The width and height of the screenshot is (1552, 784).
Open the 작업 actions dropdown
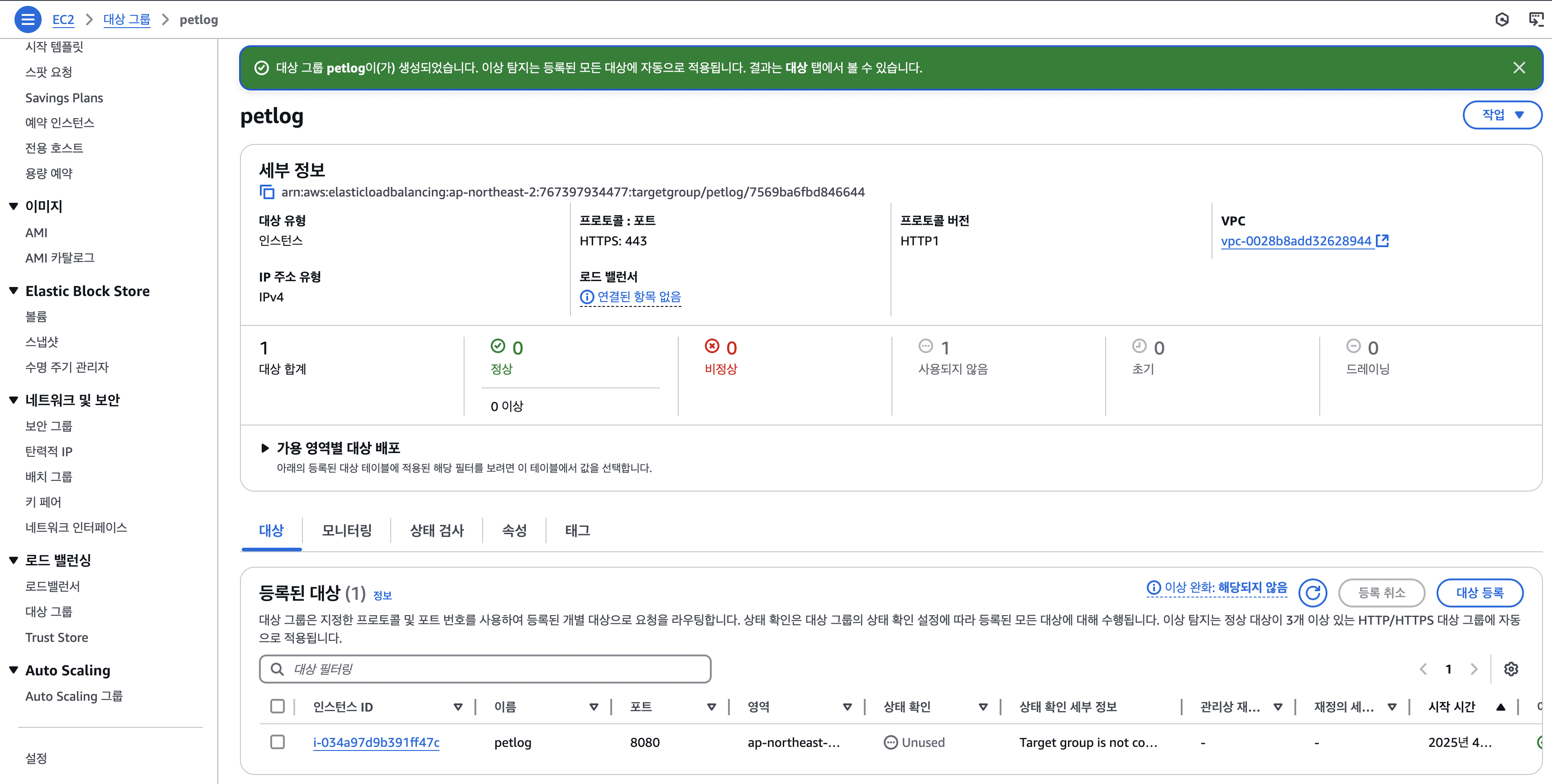[x=1502, y=115]
